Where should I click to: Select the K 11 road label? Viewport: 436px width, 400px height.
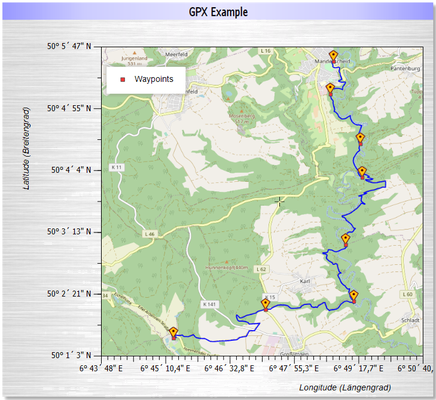coord(117,167)
